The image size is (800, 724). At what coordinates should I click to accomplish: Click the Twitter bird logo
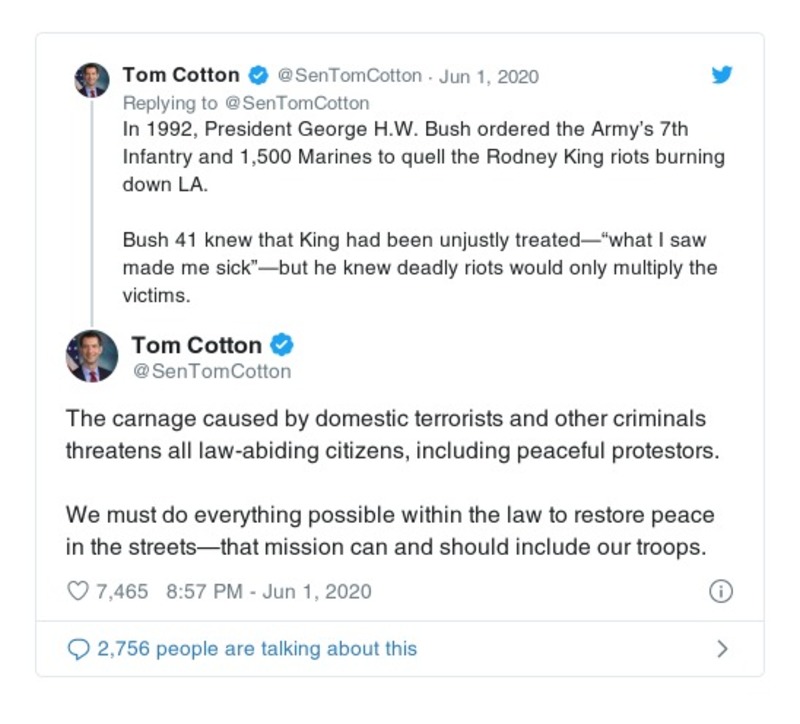(722, 76)
